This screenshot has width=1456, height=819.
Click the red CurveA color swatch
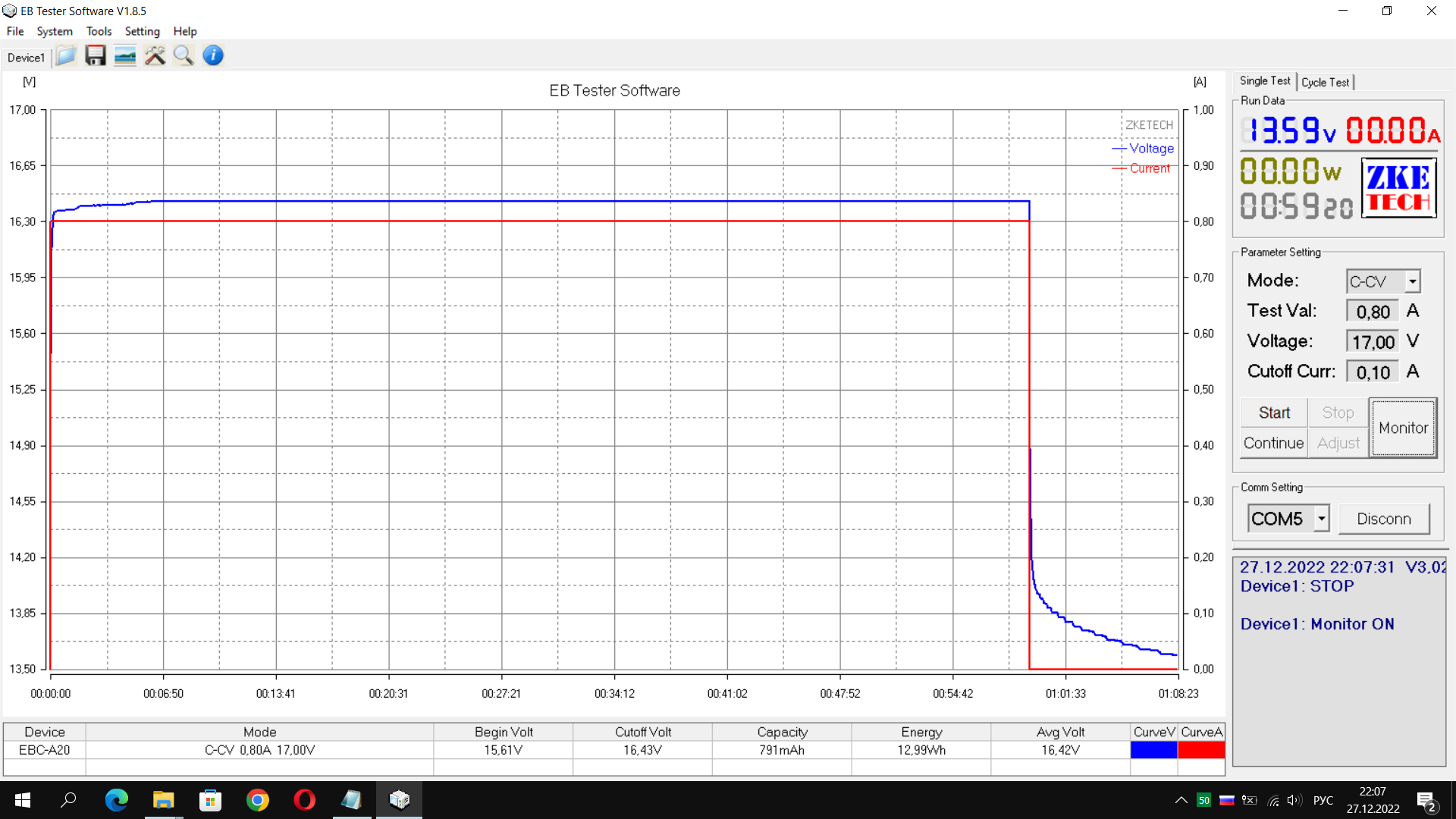point(1201,750)
